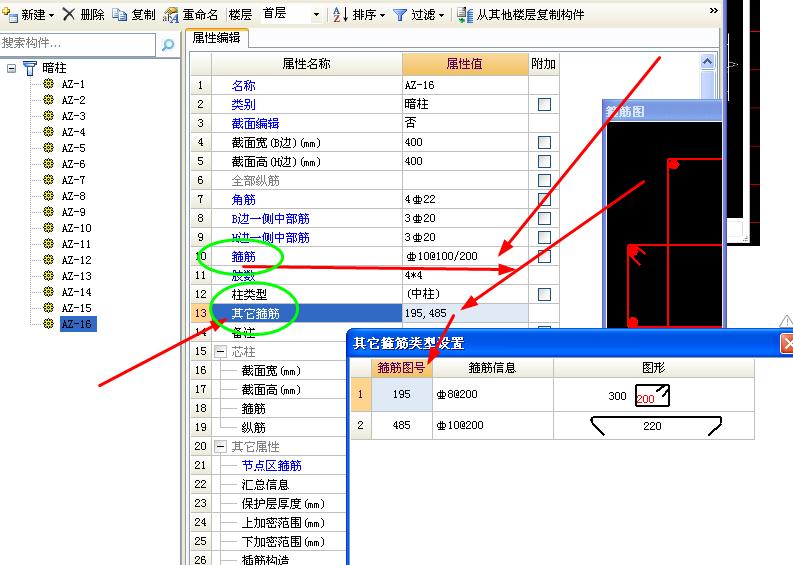Image resolution: width=793 pixels, height=565 pixels.
Task: Click the AZ-16 name value cell
Action: pos(465,85)
